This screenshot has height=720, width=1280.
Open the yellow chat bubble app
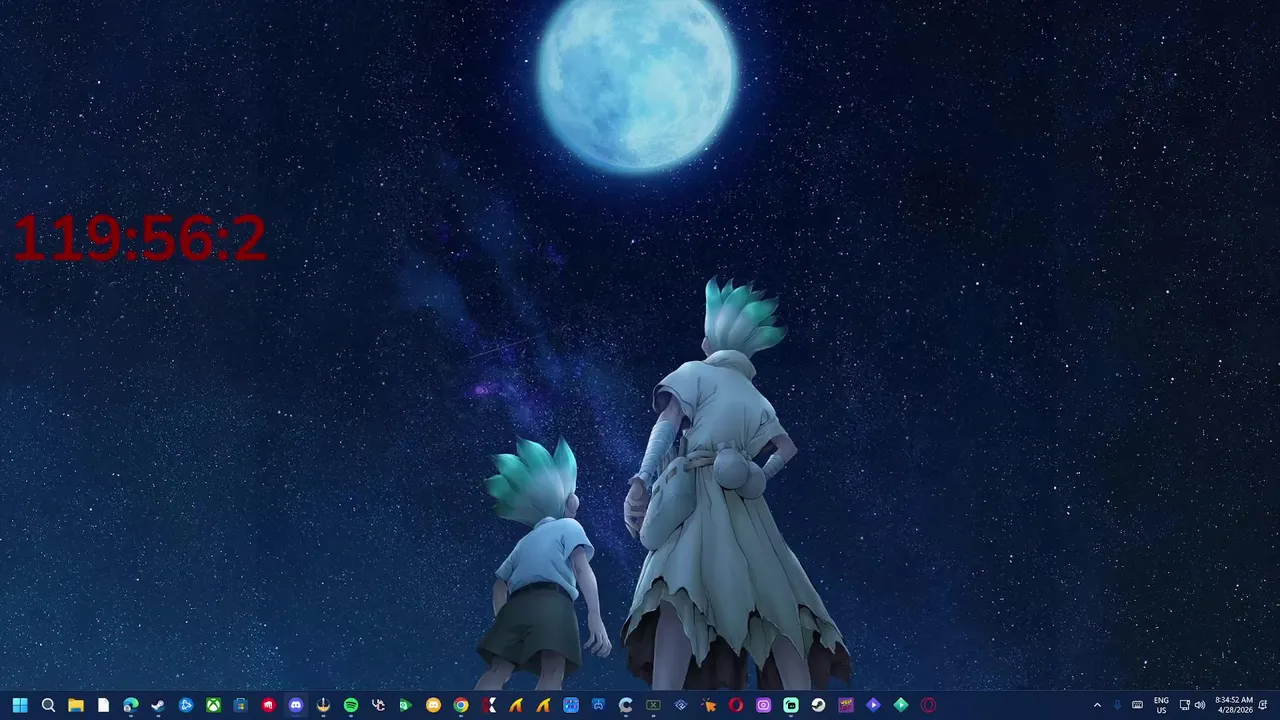tap(433, 705)
